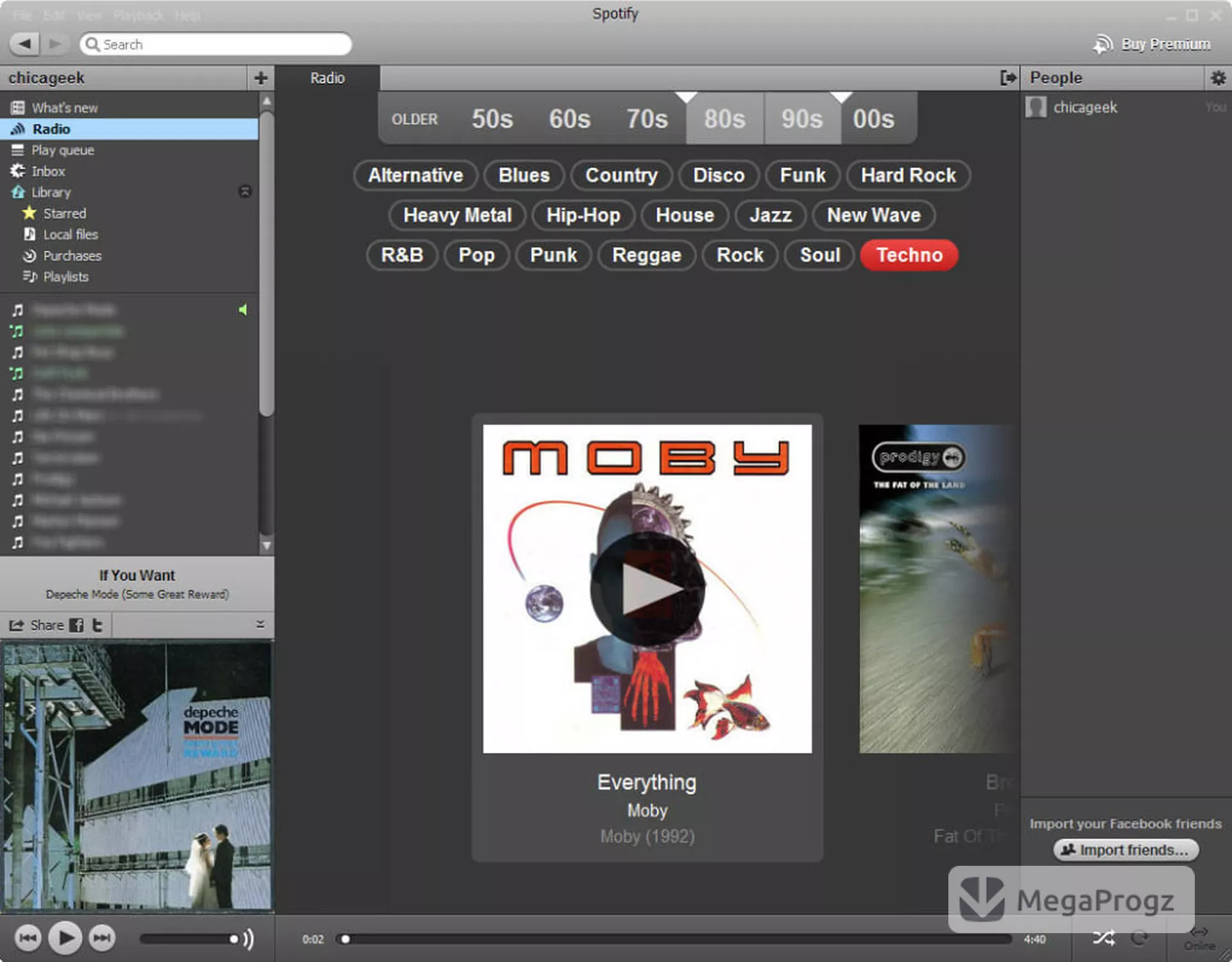Toggle the 80s decade
The image size is (1232, 962).
click(x=724, y=119)
